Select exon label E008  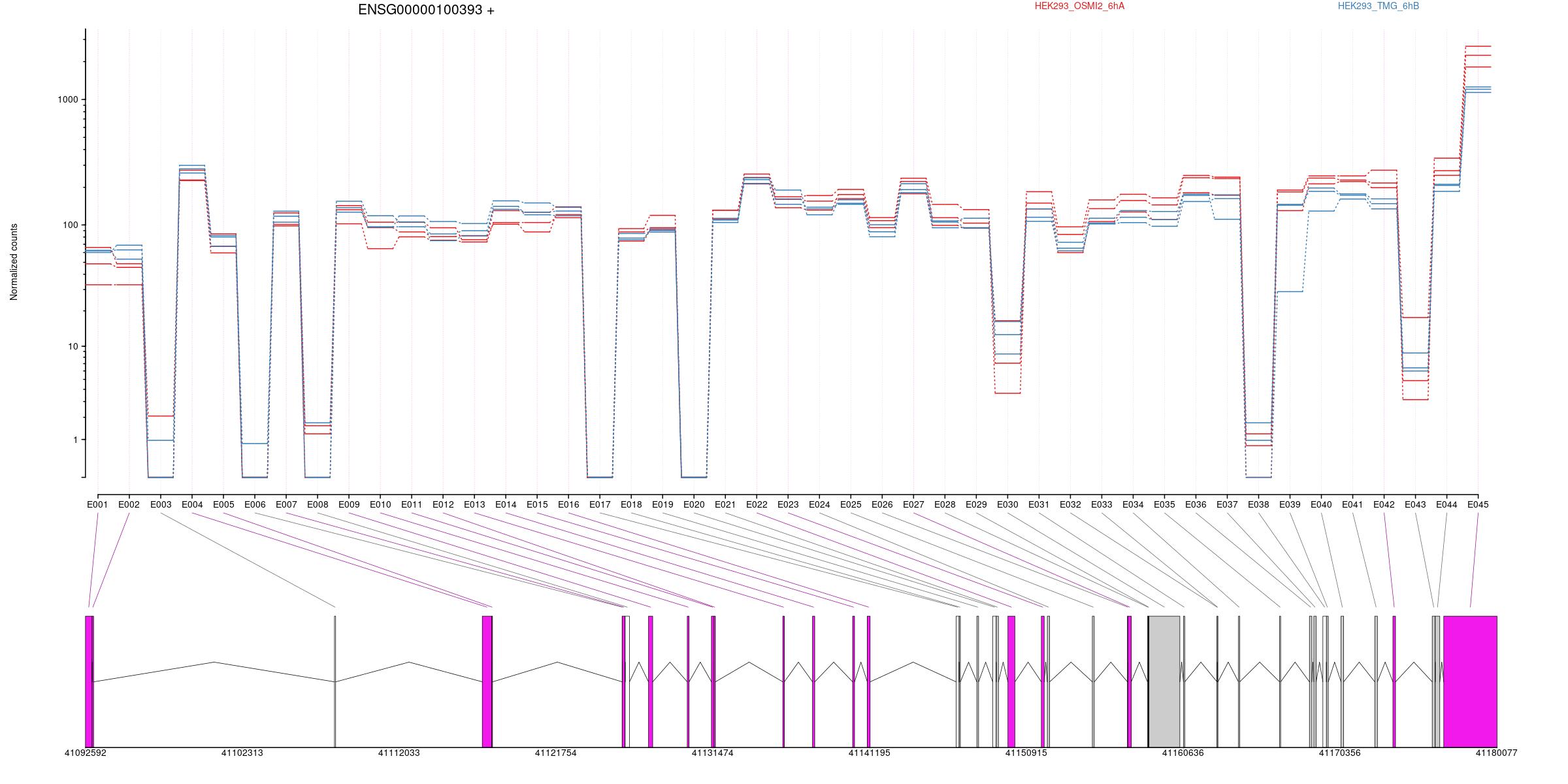[318, 504]
